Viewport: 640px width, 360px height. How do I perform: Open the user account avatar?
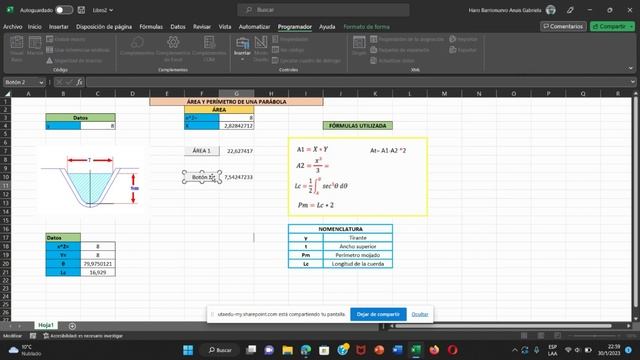(551, 10)
